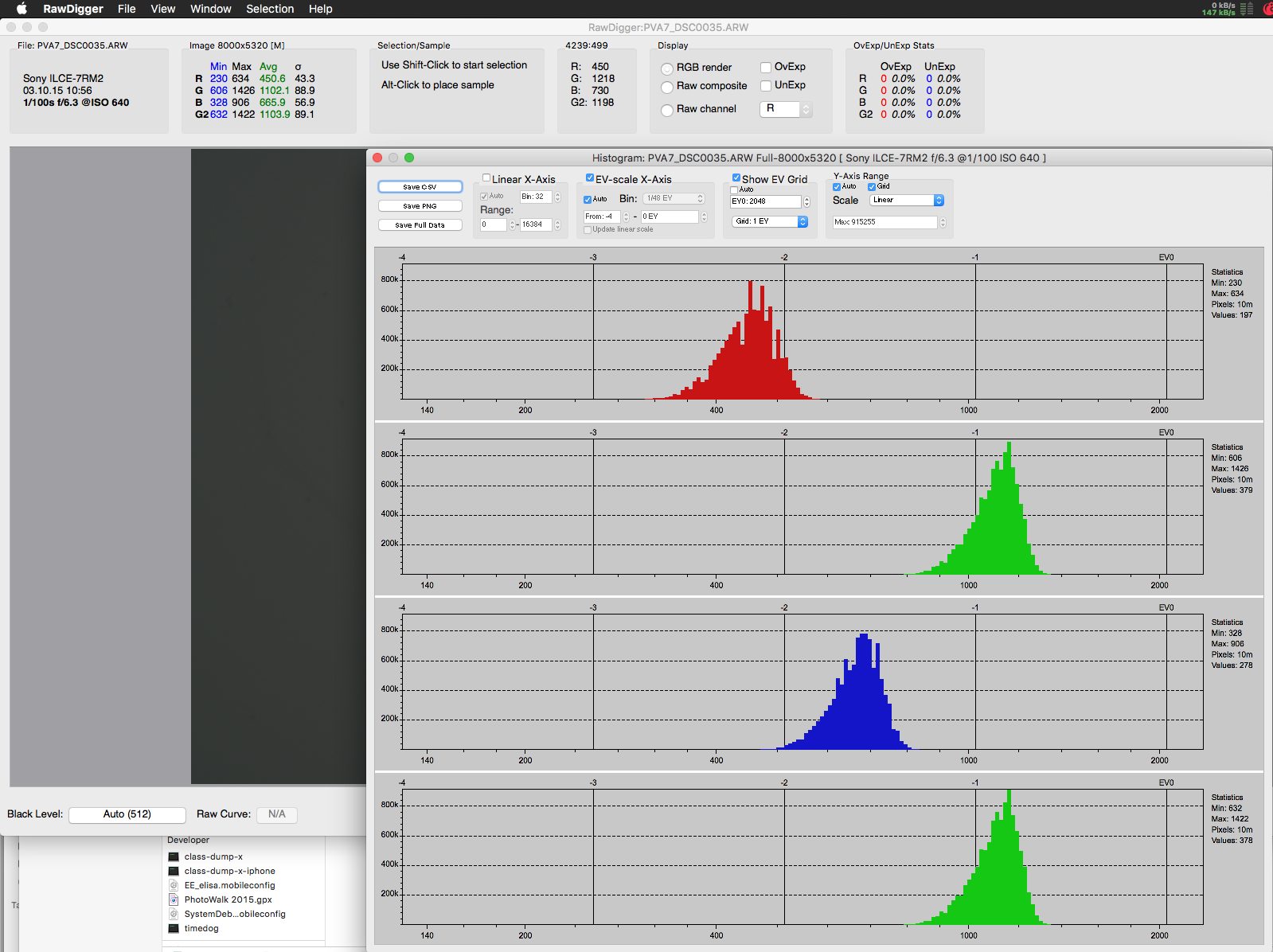Click the network speed menu bar icon

1228,9
